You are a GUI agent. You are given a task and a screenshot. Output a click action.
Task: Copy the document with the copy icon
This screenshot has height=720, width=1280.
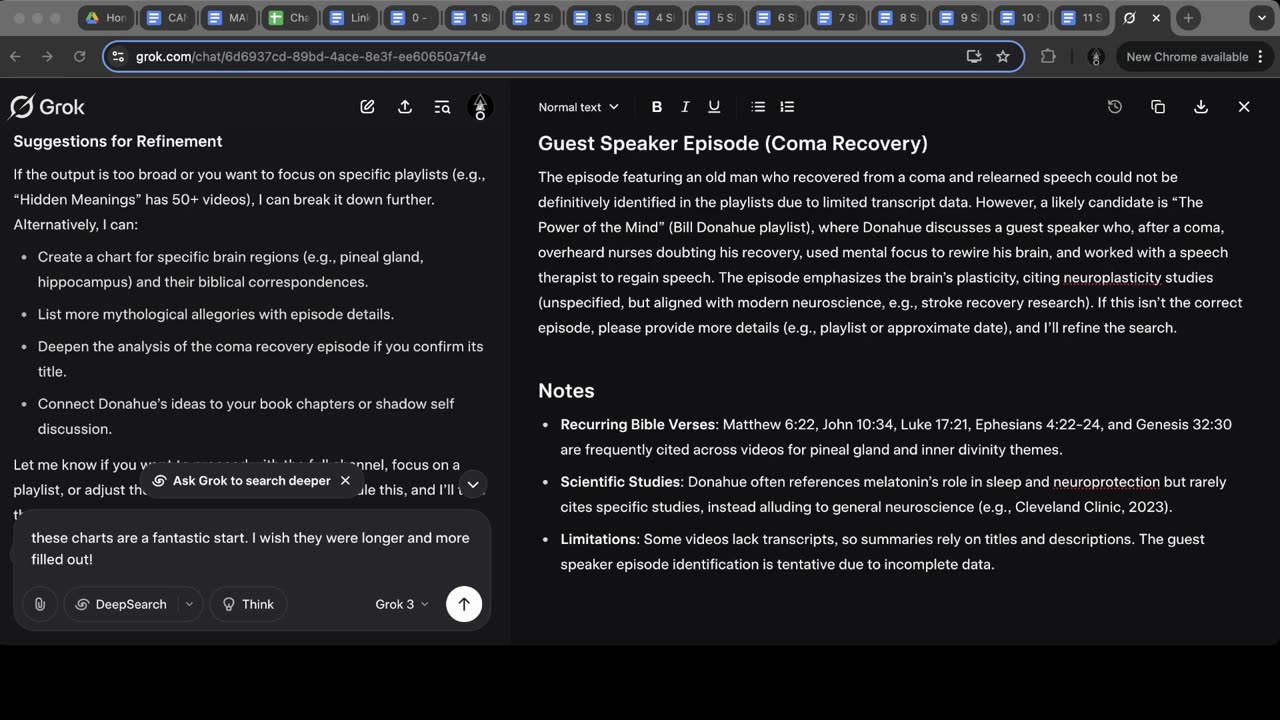(1158, 107)
